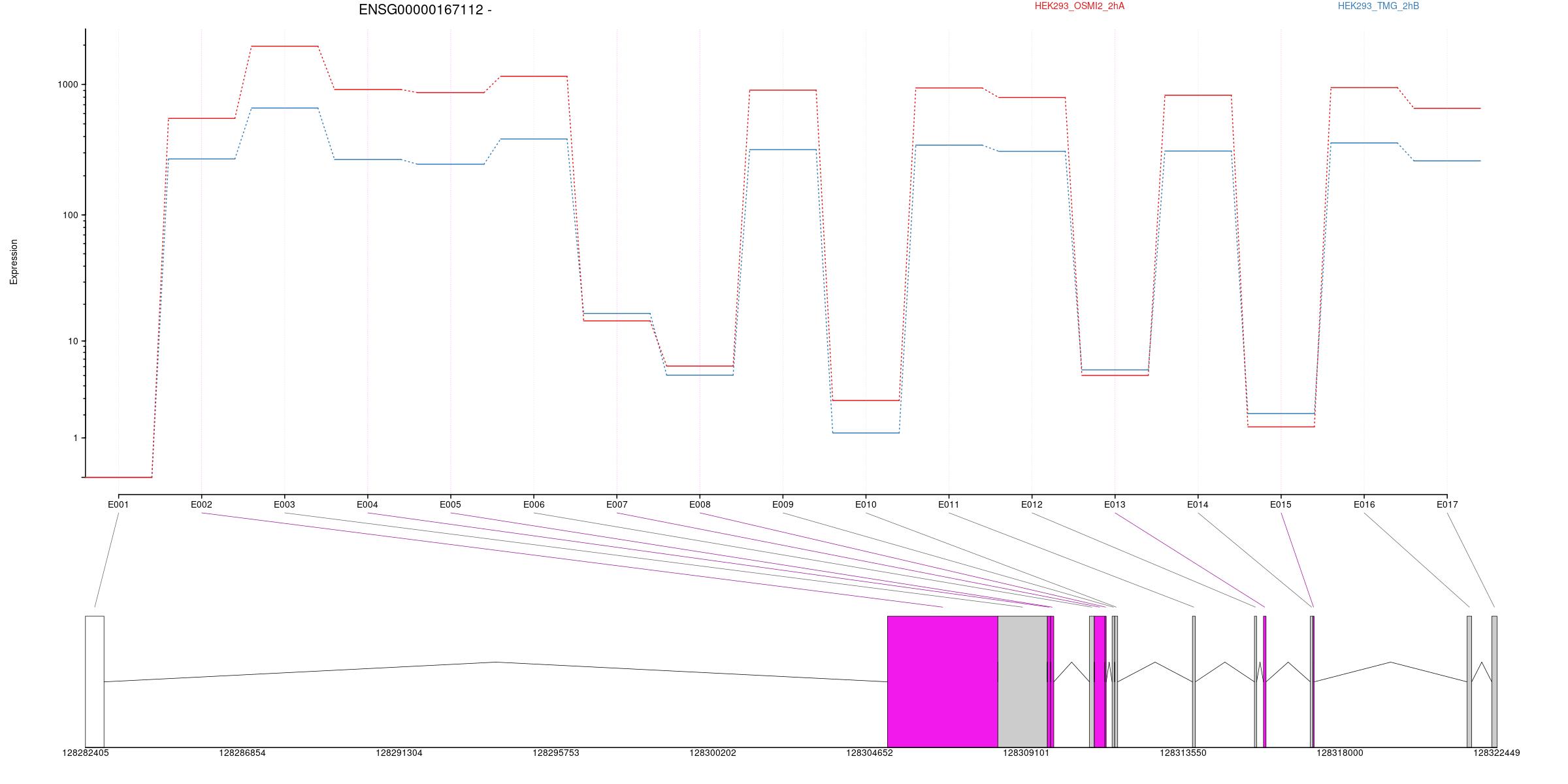Click genomic coordinate 128322449

pyautogui.click(x=1497, y=753)
